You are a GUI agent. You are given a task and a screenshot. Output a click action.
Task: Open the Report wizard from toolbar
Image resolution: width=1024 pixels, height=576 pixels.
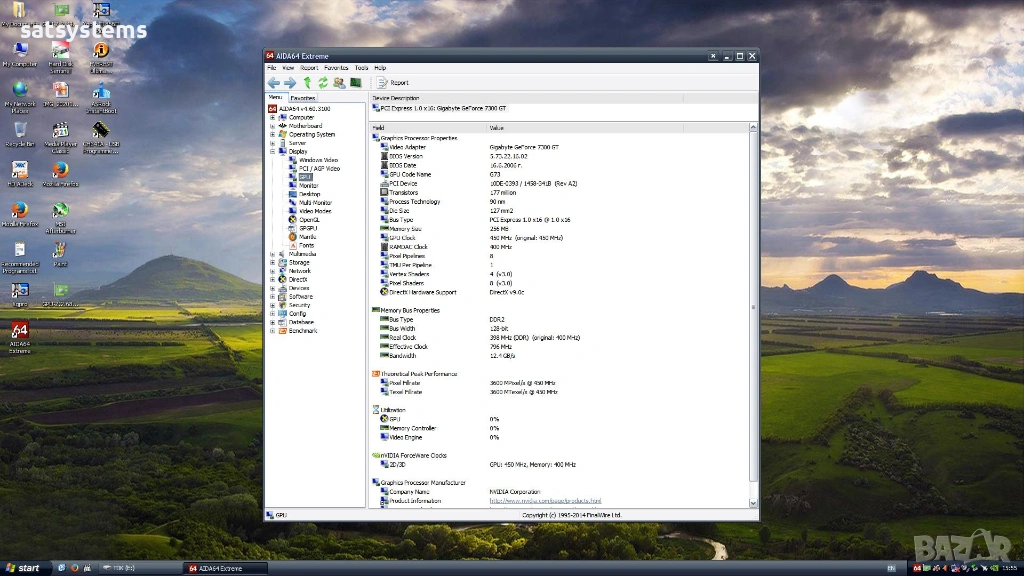[393, 83]
